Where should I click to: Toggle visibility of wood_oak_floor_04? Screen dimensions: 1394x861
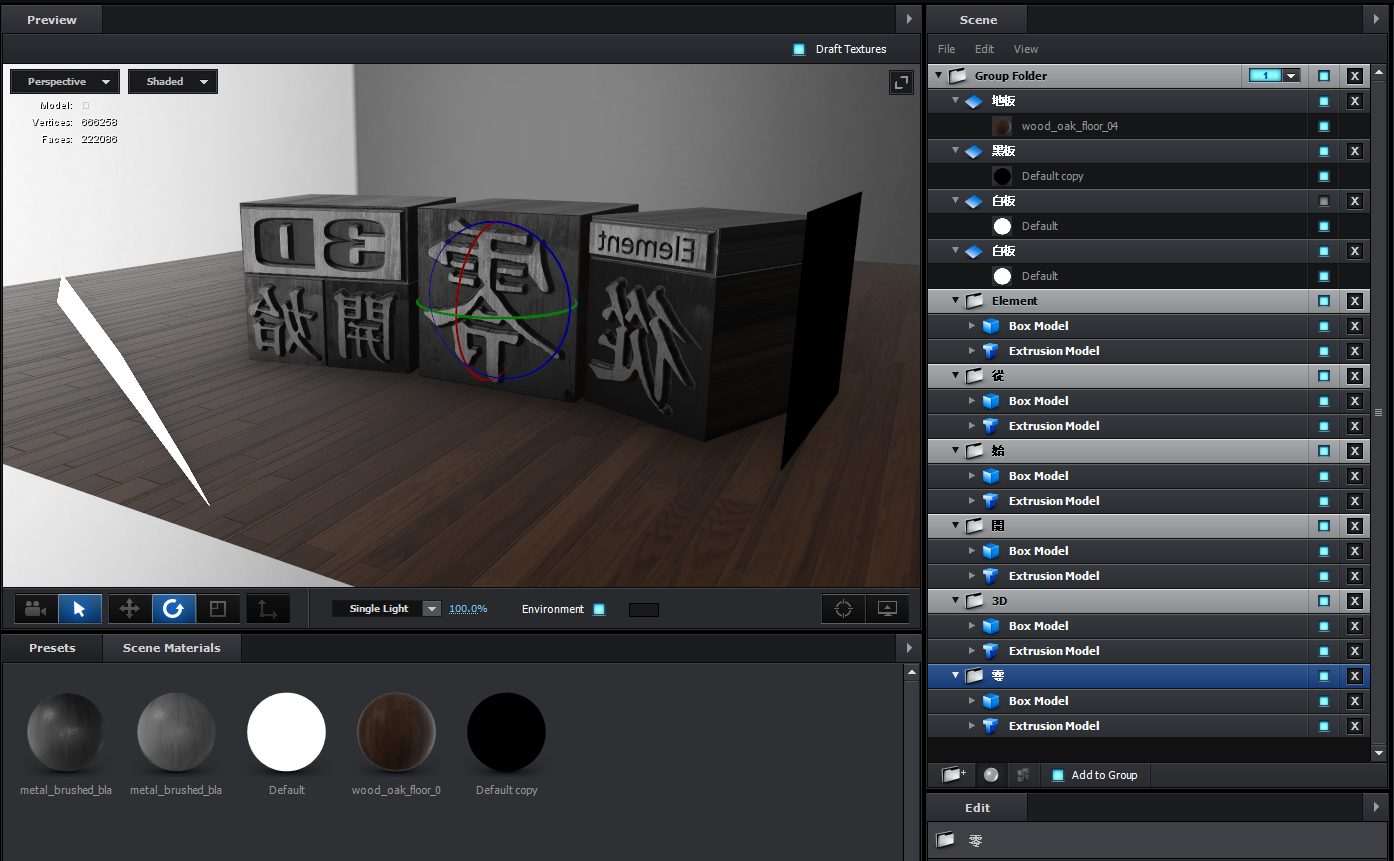tap(1324, 126)
